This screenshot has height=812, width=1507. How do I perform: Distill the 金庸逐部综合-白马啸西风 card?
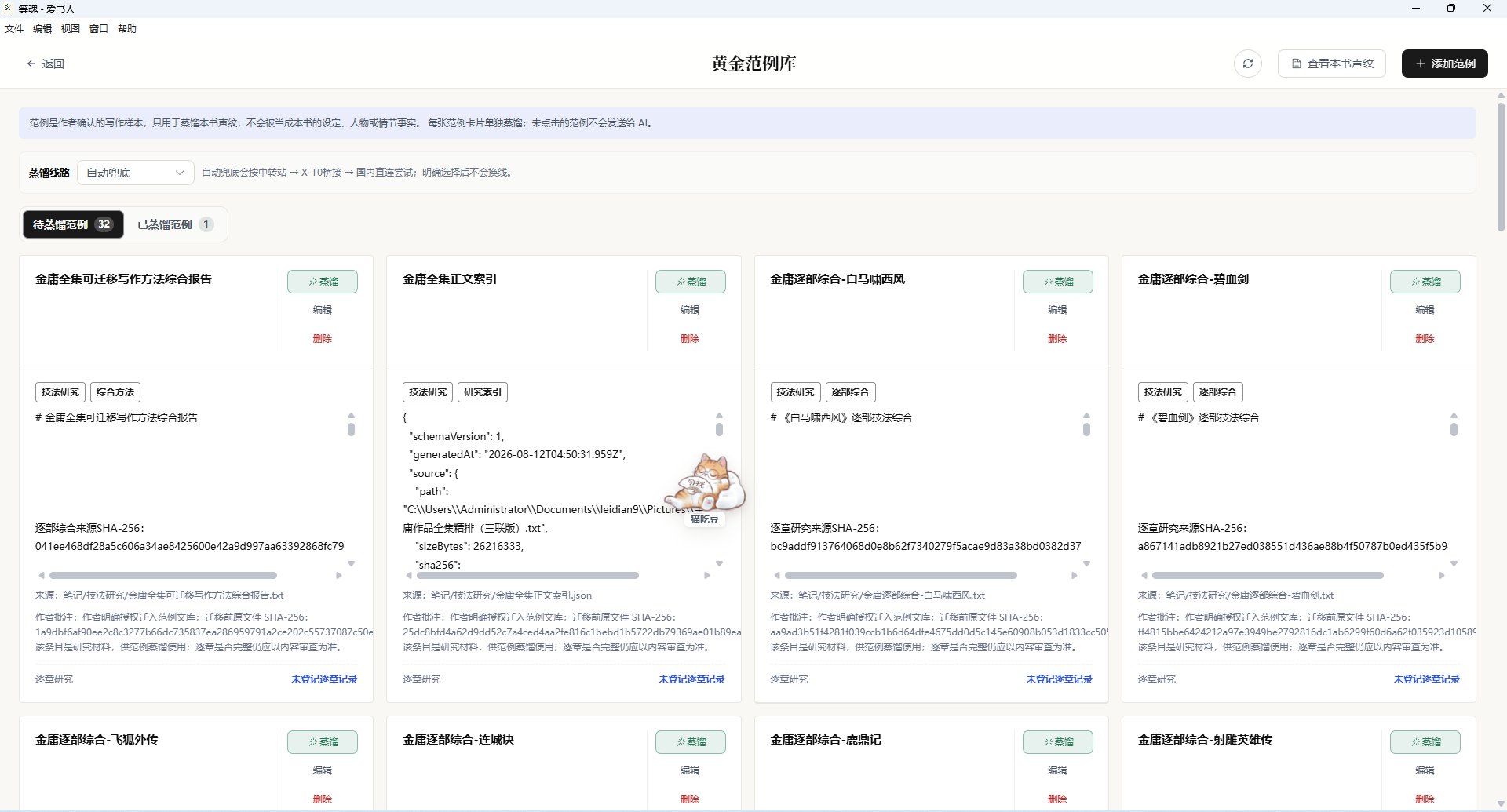click(1058, 282)
